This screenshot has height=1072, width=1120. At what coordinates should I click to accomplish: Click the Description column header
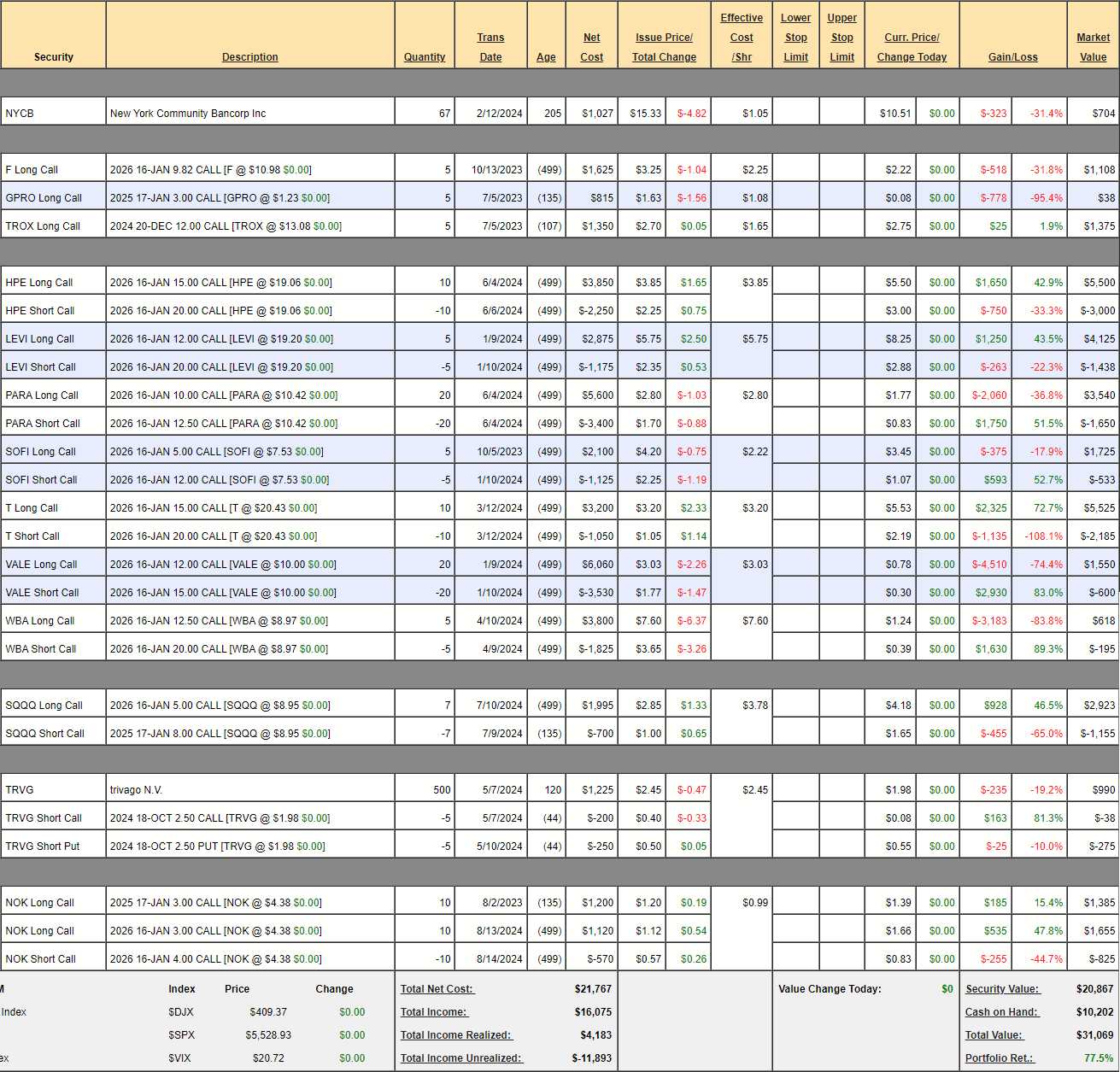[x=249, y=57]
